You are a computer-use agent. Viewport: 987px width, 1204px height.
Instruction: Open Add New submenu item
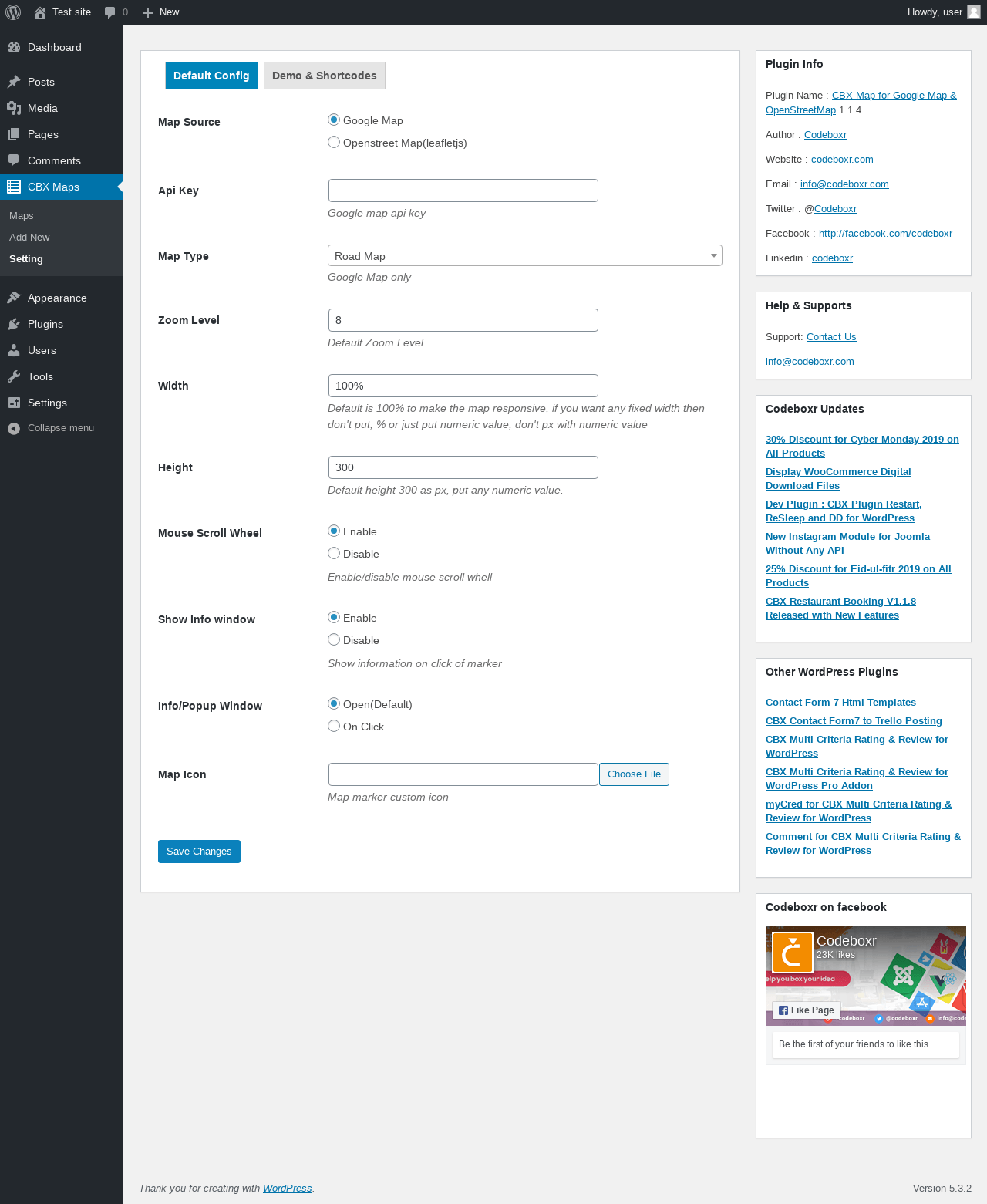pos(29,238)
